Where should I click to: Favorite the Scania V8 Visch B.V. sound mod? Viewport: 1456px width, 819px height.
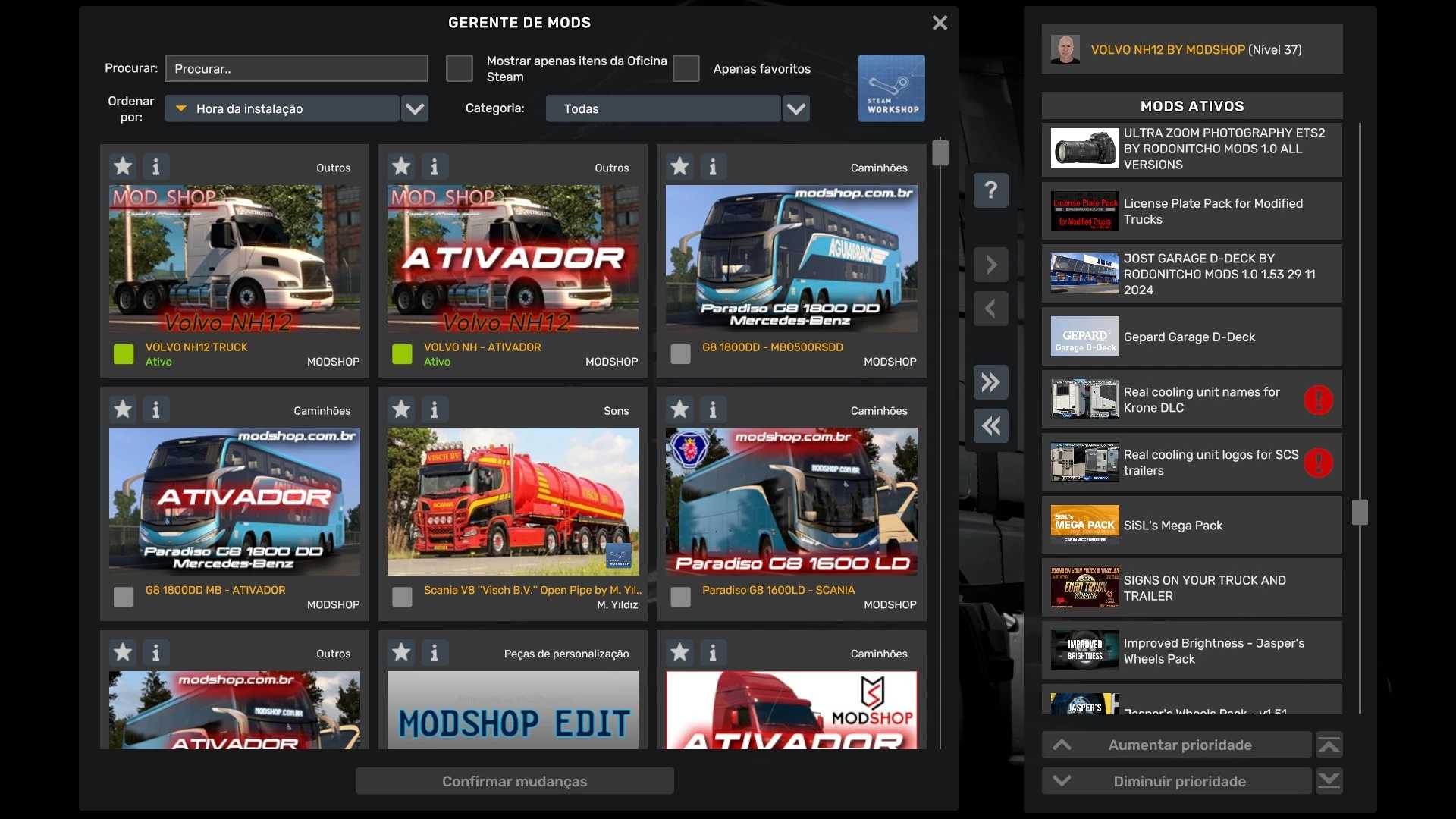click(x=401, y=409)
